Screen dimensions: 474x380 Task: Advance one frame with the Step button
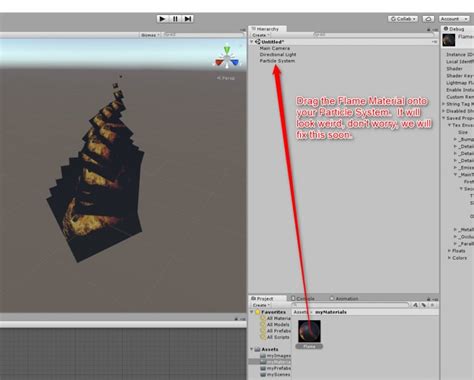click(188, 19)
